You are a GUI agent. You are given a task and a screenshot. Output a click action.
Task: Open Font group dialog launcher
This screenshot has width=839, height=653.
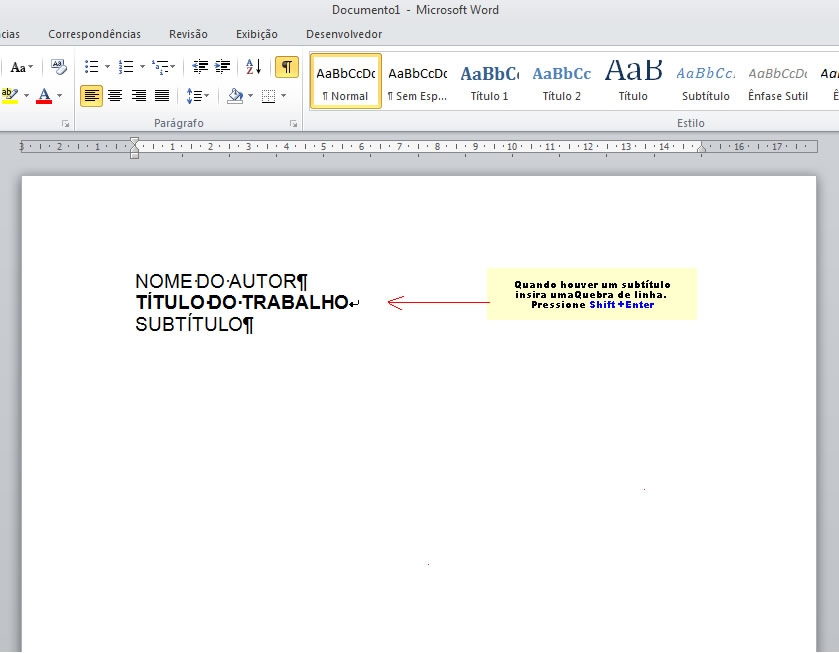[x=65, y=124]
